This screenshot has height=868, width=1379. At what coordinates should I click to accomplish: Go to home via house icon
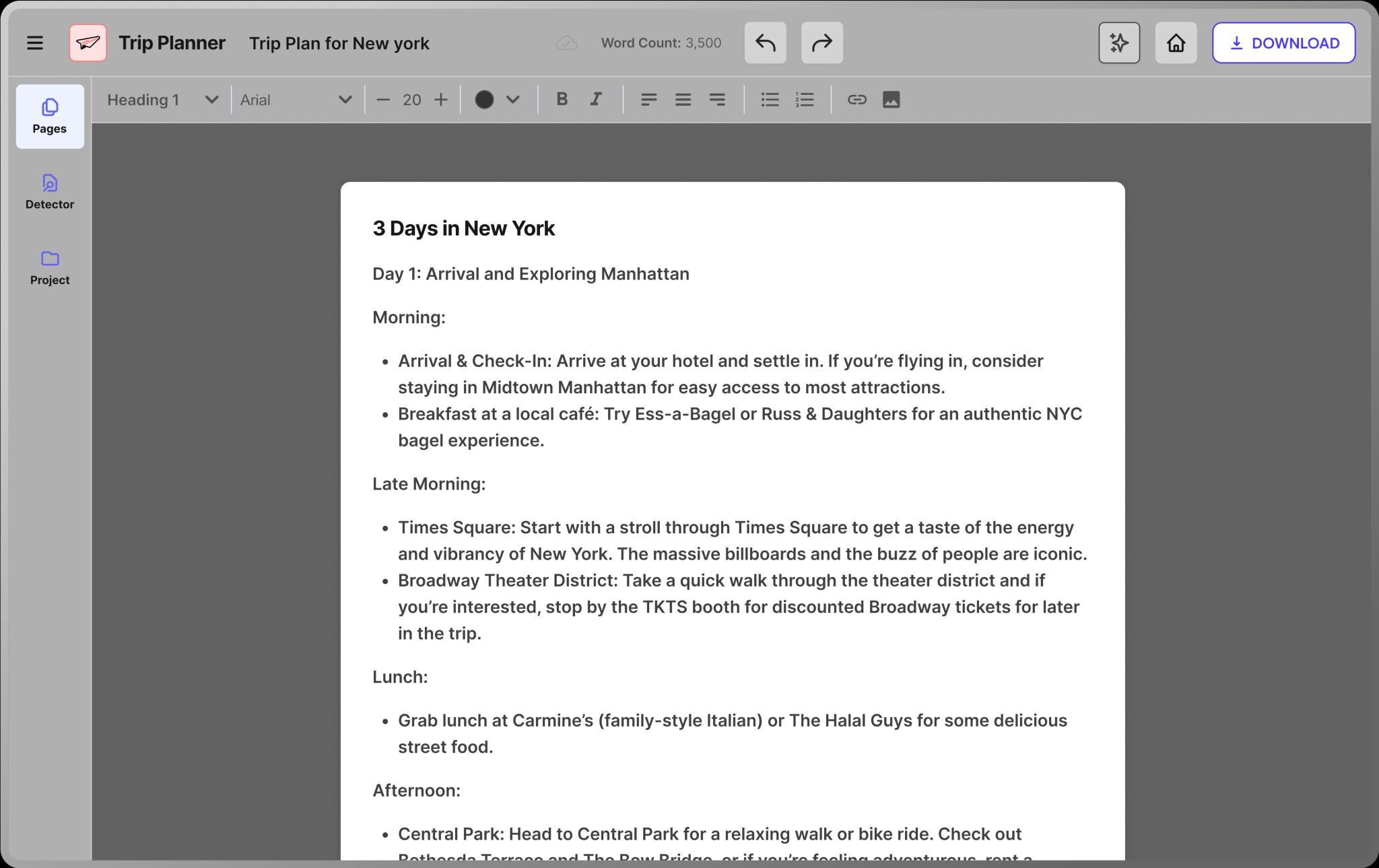(x=1176, y=43)
